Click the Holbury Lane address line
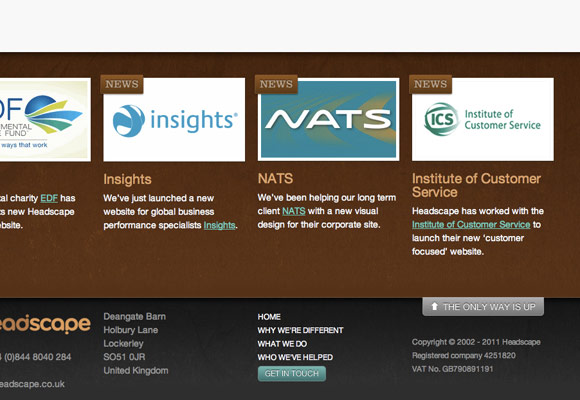 pos(131,330)
